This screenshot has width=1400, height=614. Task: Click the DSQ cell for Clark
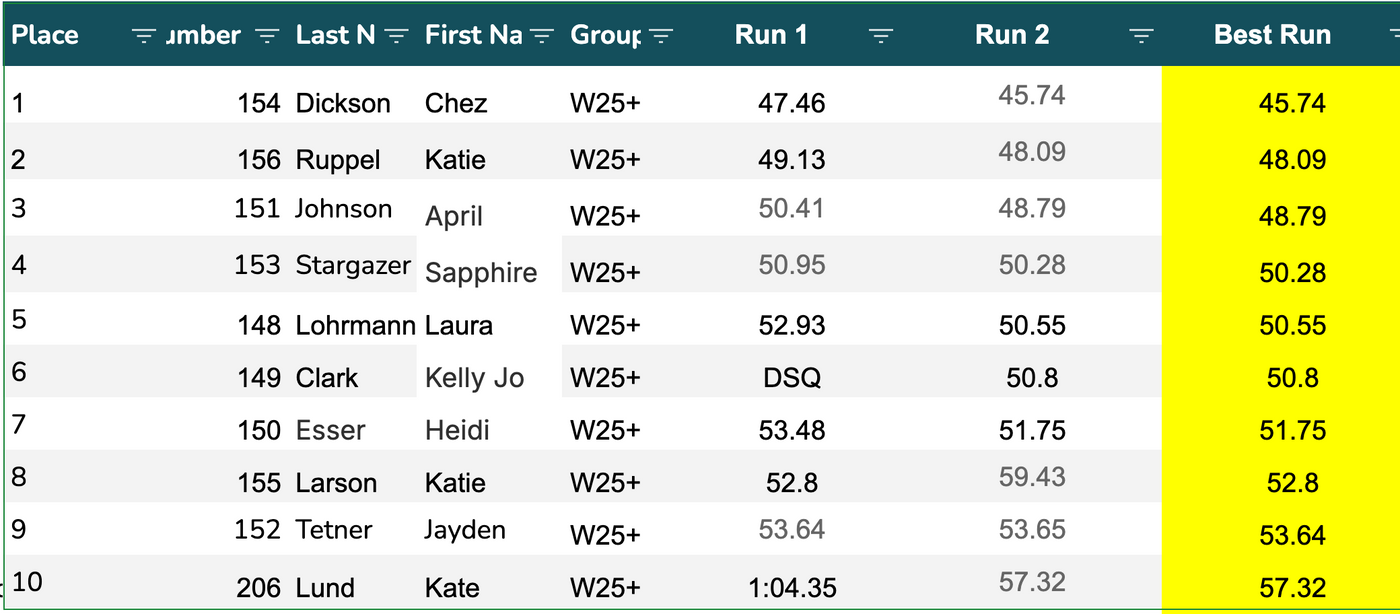point(791,378)
